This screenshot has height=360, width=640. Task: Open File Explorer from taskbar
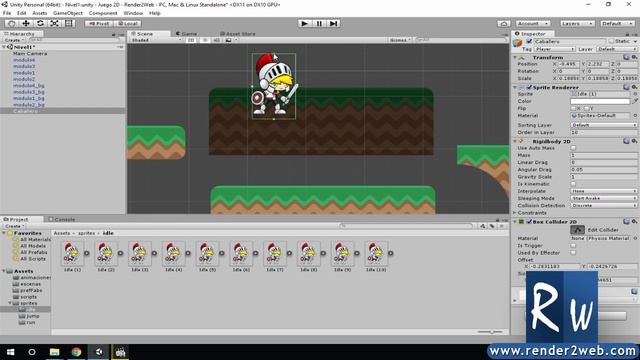pos(54,352)
